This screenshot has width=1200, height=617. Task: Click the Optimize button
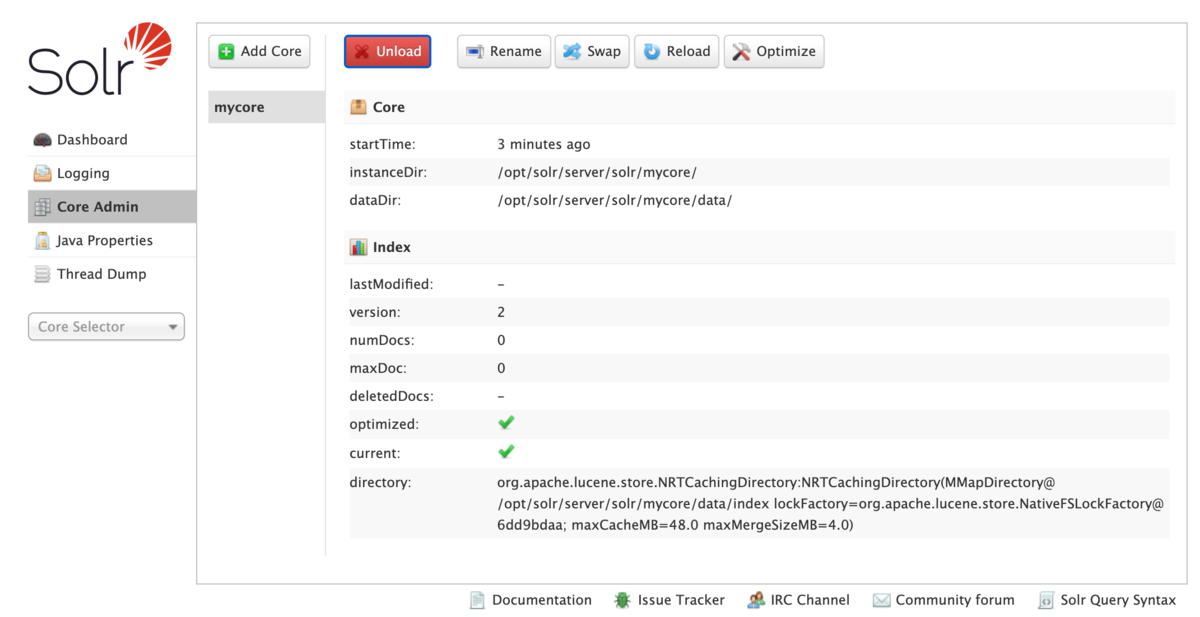tap(774, 51)
